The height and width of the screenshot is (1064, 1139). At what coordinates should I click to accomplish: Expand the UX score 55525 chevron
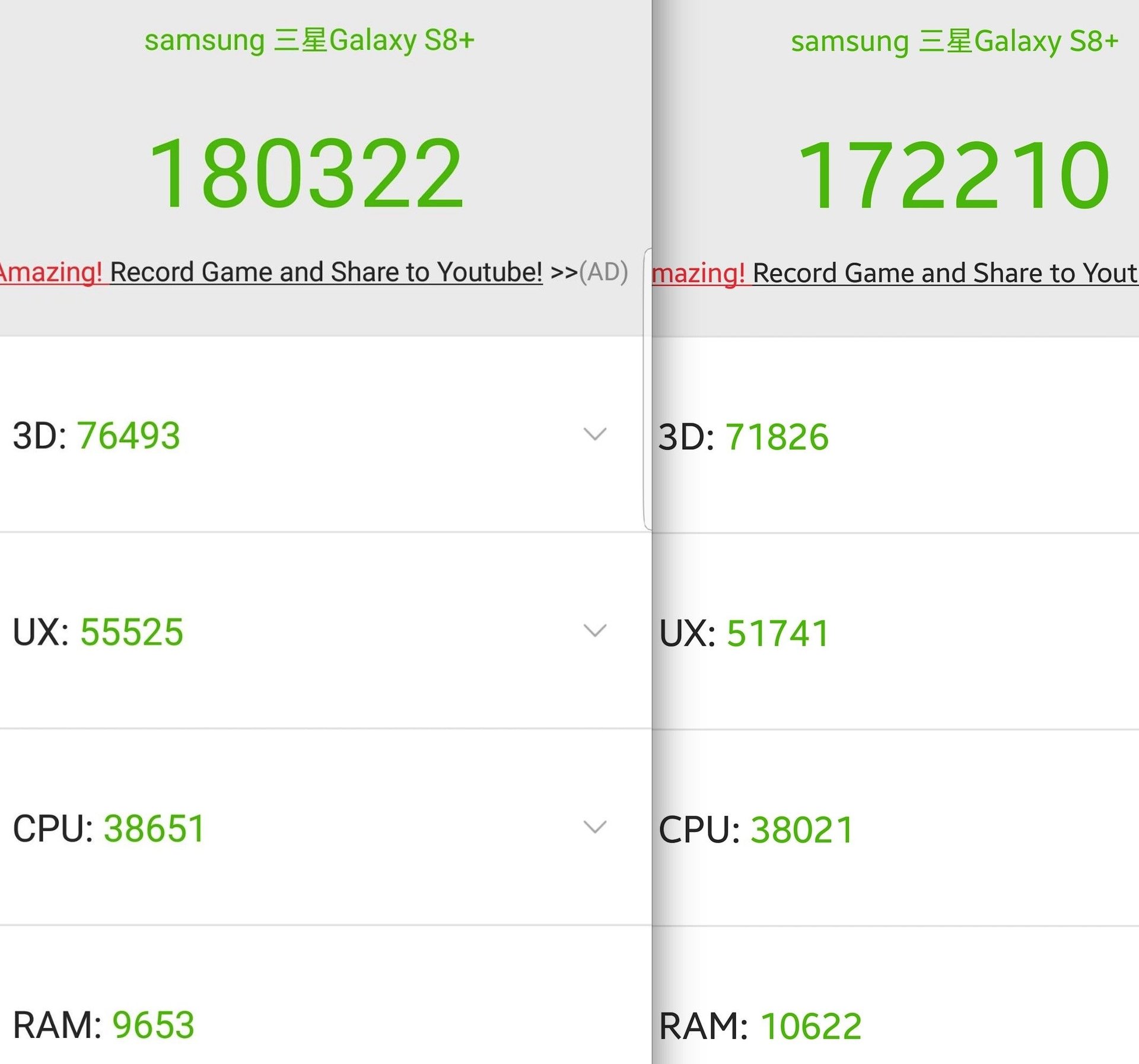coord(594,630)
